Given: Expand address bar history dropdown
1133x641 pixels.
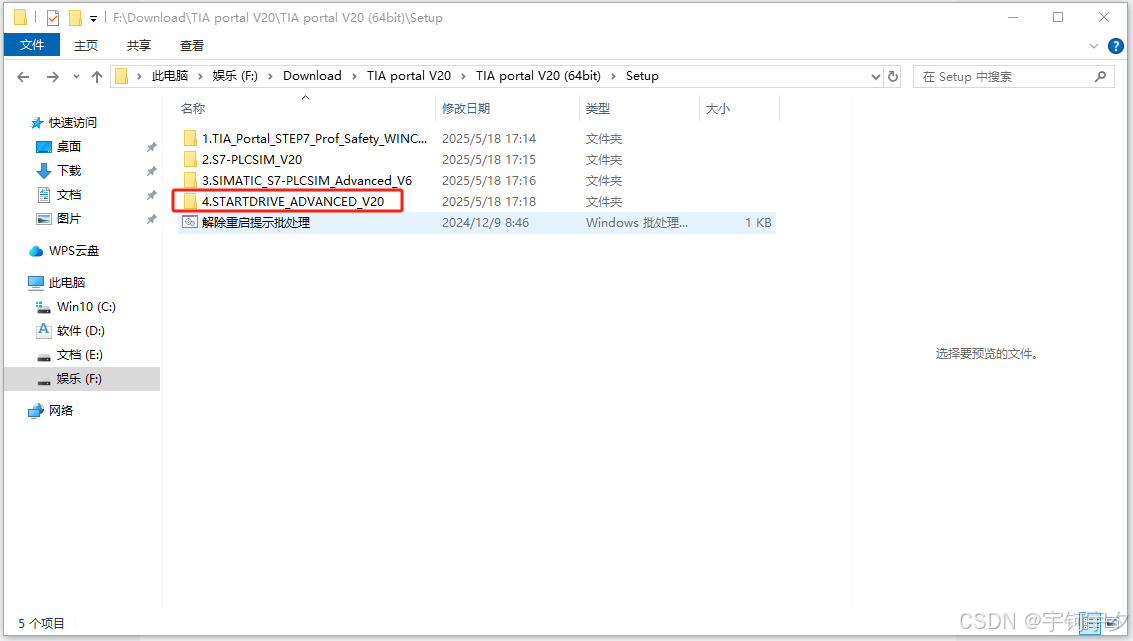Looking at the screenshot, I should 876,77.
